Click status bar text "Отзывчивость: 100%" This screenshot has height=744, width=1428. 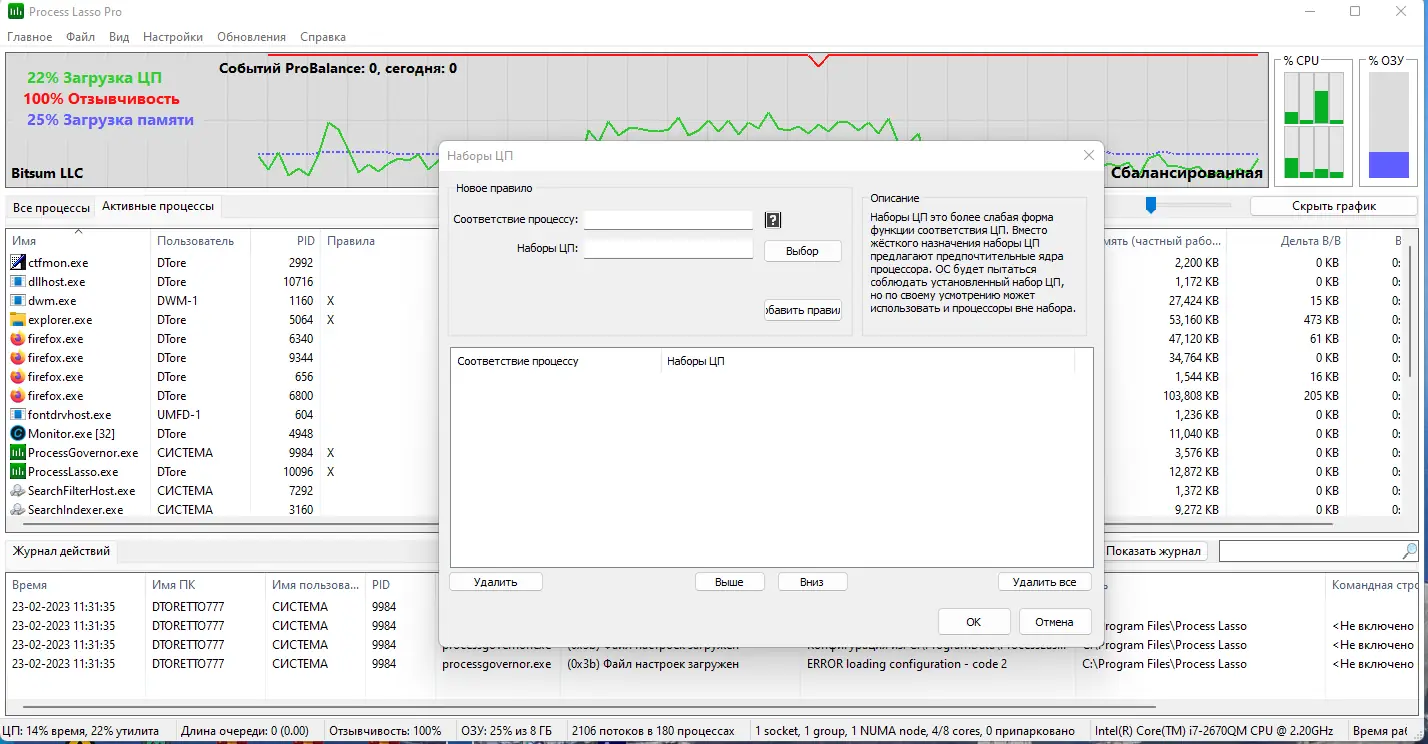click(385, 731)
